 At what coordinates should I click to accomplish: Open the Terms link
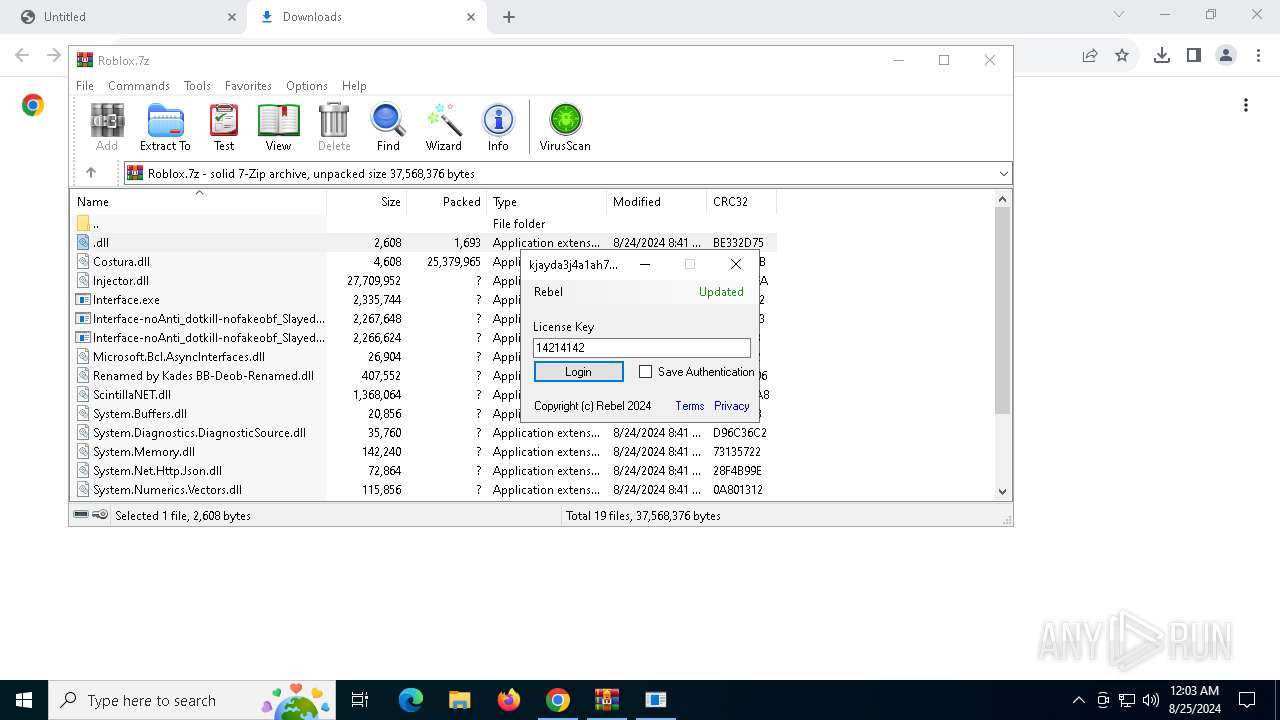[690, 406]
